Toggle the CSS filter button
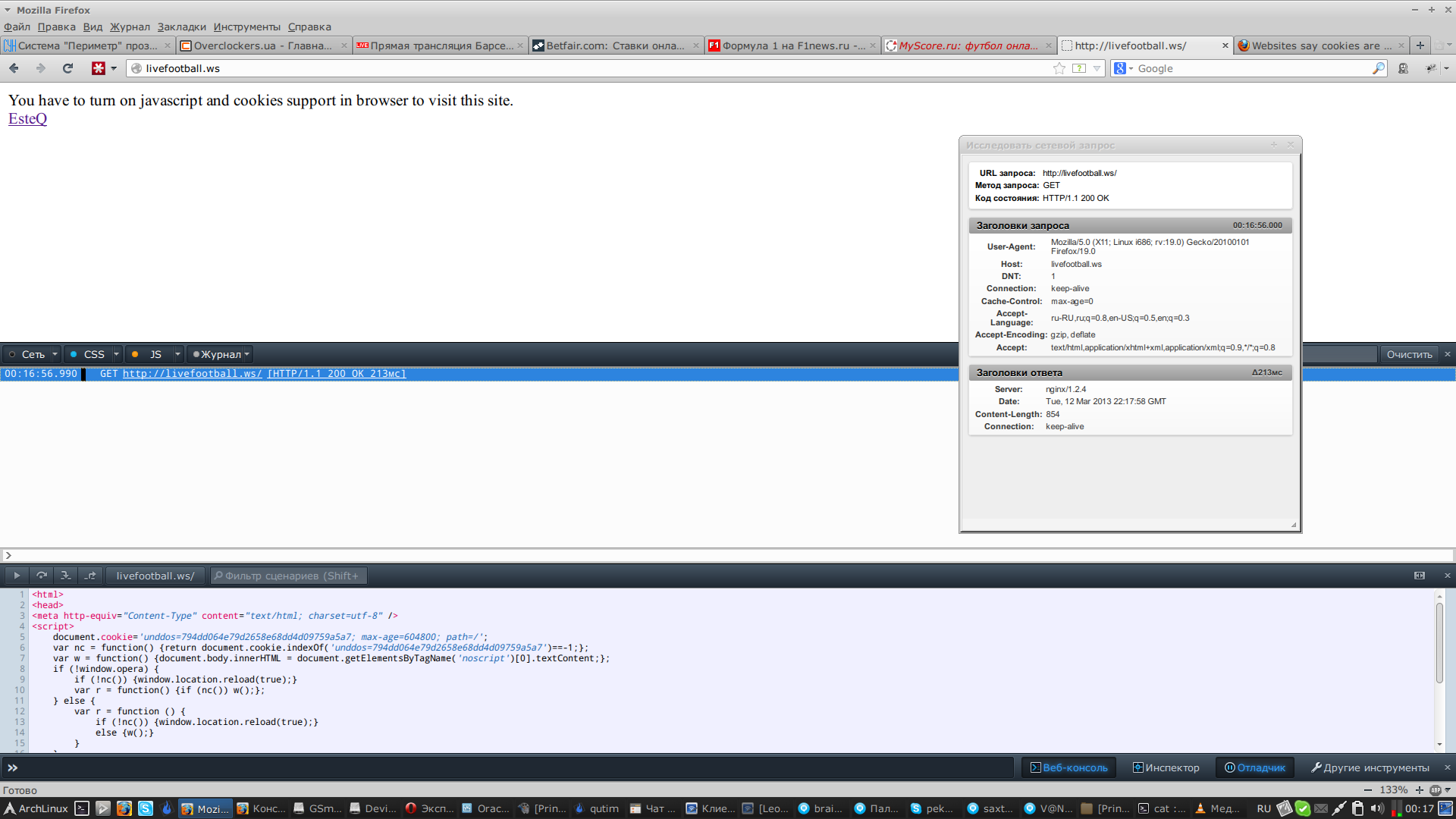The width and height of the screenshot is (1456, 819). [x=88, y=354]
